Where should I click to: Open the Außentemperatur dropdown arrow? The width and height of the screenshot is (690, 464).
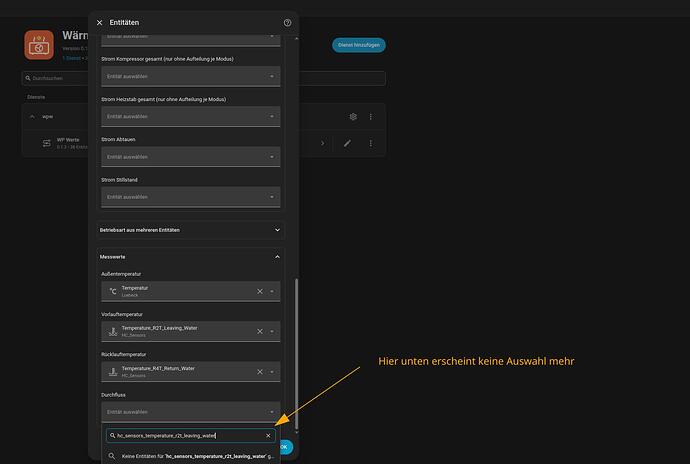(x=272, y=291)
